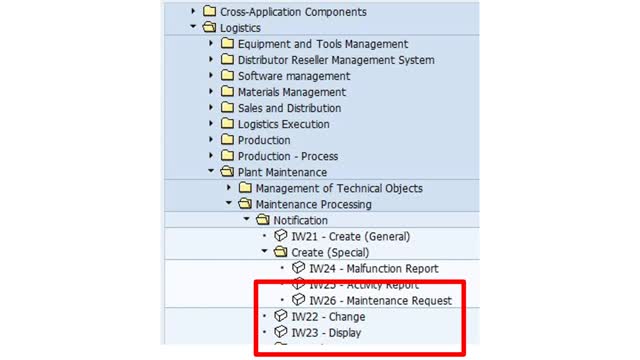This screenshot has height=360, width=640.
Task: Select the Production tree label
Action: (x=264, y=140)
